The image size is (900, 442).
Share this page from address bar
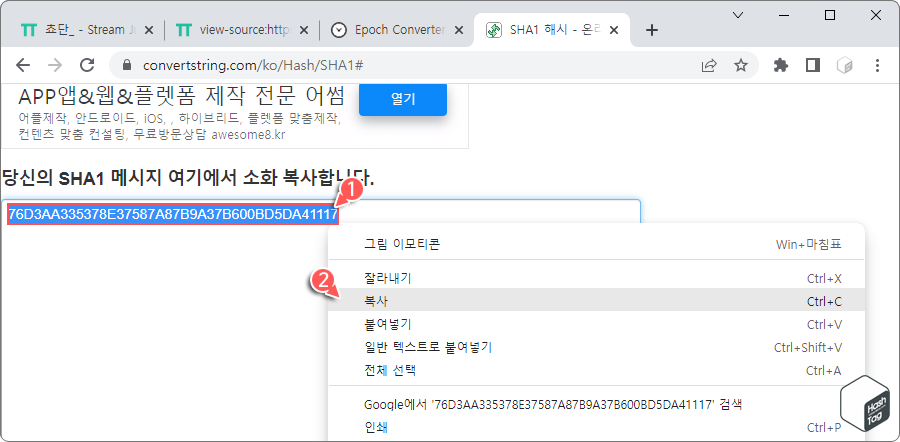click(x=709, y=65)
